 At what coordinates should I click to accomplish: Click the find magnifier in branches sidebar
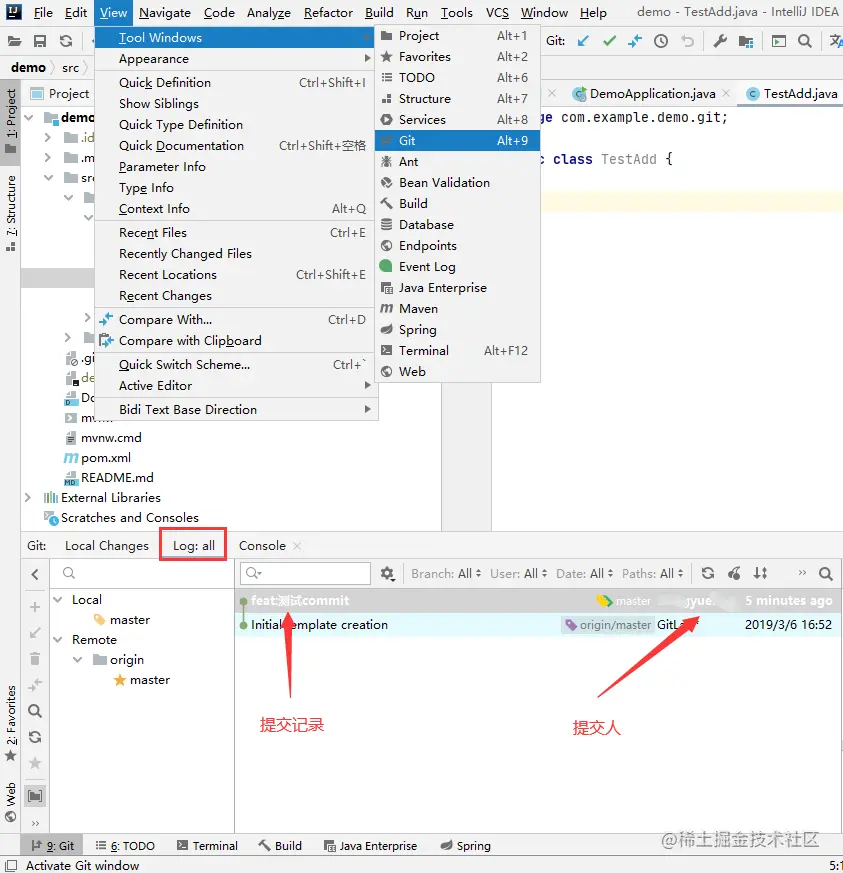pyautogui.click(x=35, y=711)
